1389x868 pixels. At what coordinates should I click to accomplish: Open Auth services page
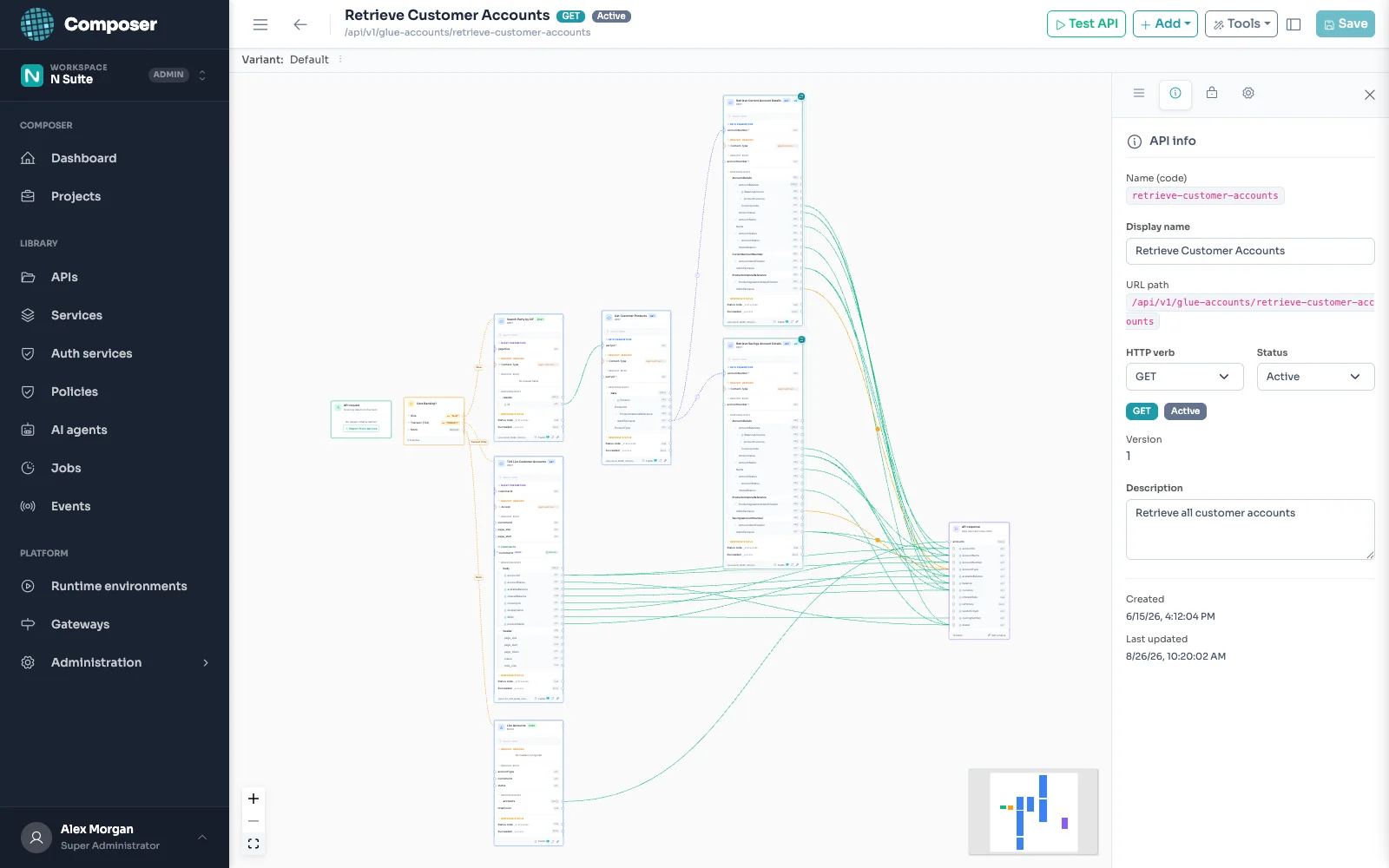pyautogui.click(x=92, y=353)
